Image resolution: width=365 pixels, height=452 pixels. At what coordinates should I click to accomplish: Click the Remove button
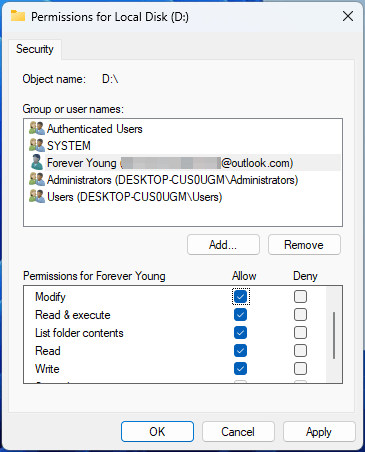coord(304,245)
